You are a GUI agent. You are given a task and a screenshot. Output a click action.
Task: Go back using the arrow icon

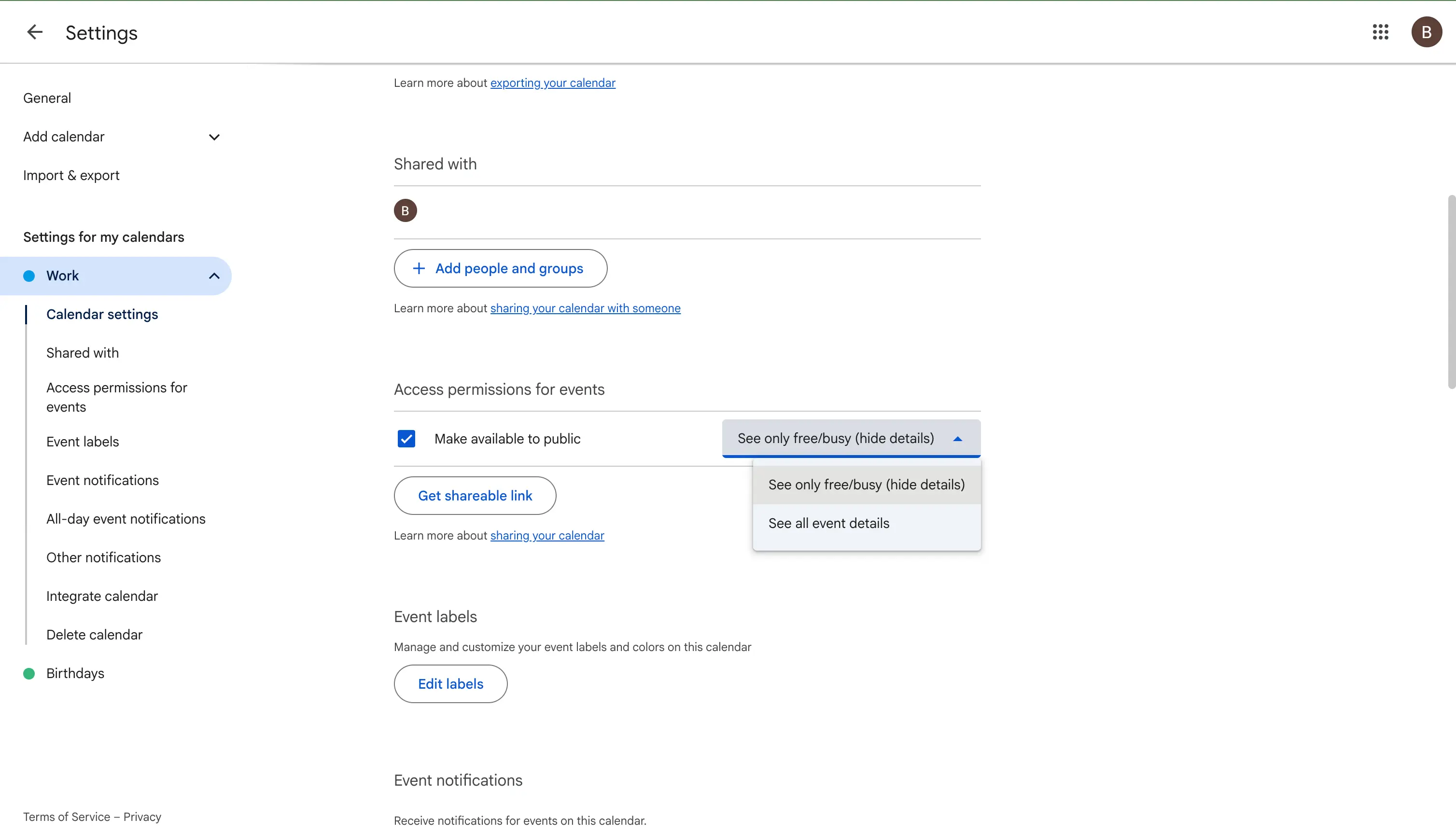click(35, 32)
